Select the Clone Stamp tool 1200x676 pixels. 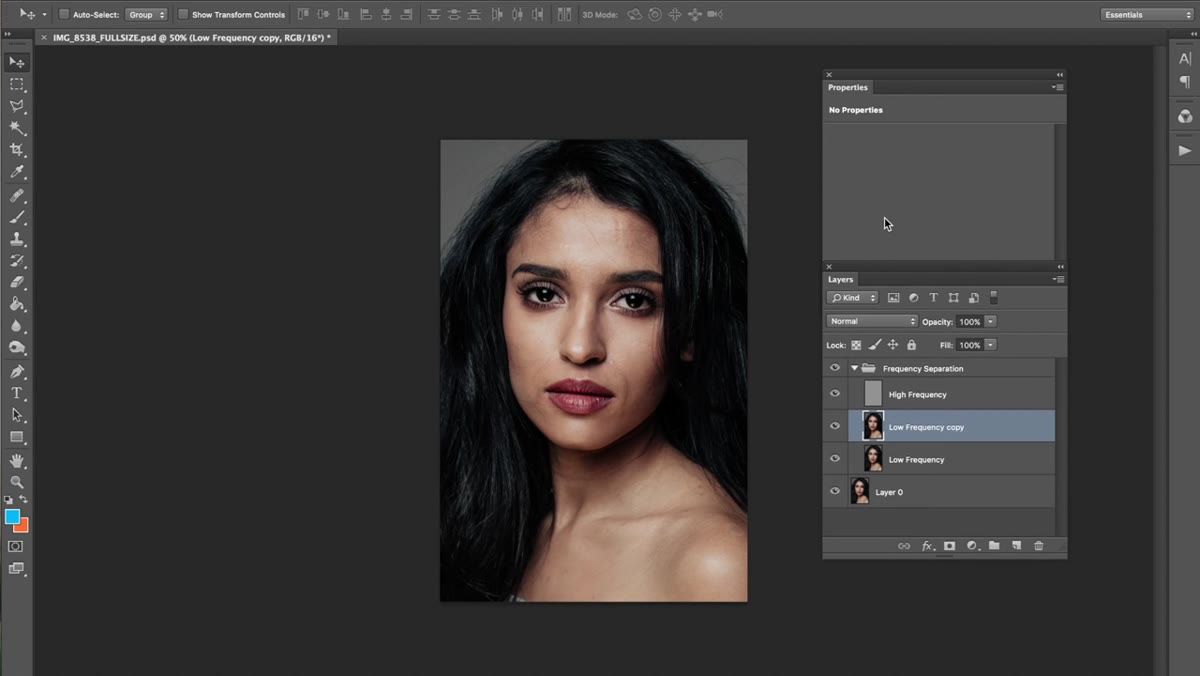pyautogui.click(x=17, y=239)
